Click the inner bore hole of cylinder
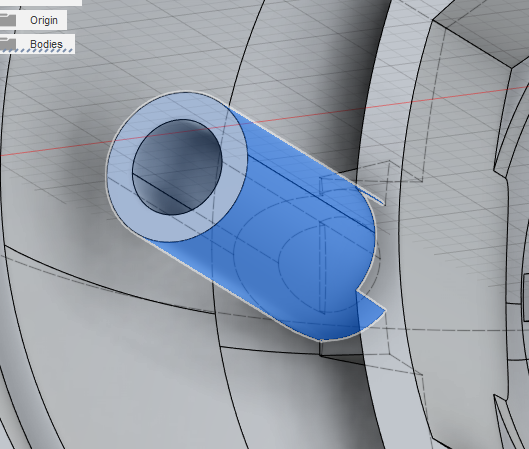This screenshot has height=449, width=529. tap(178, 167)
